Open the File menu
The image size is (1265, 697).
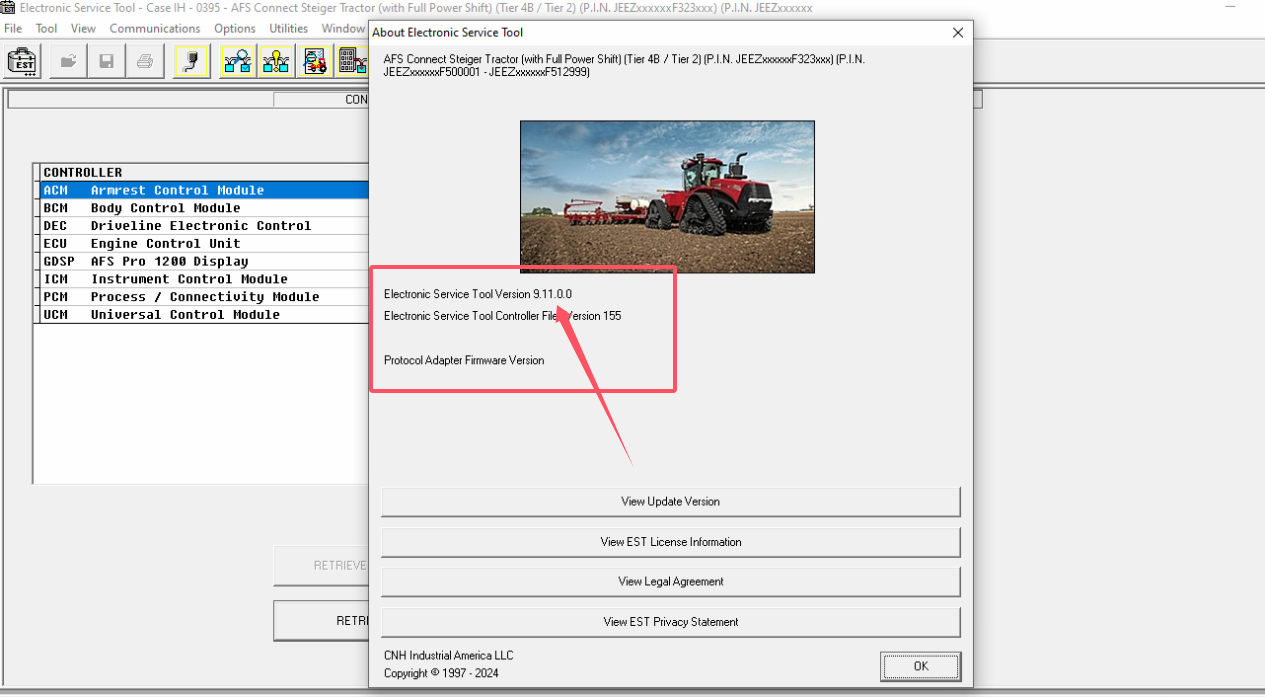click(x=13, y=28)
